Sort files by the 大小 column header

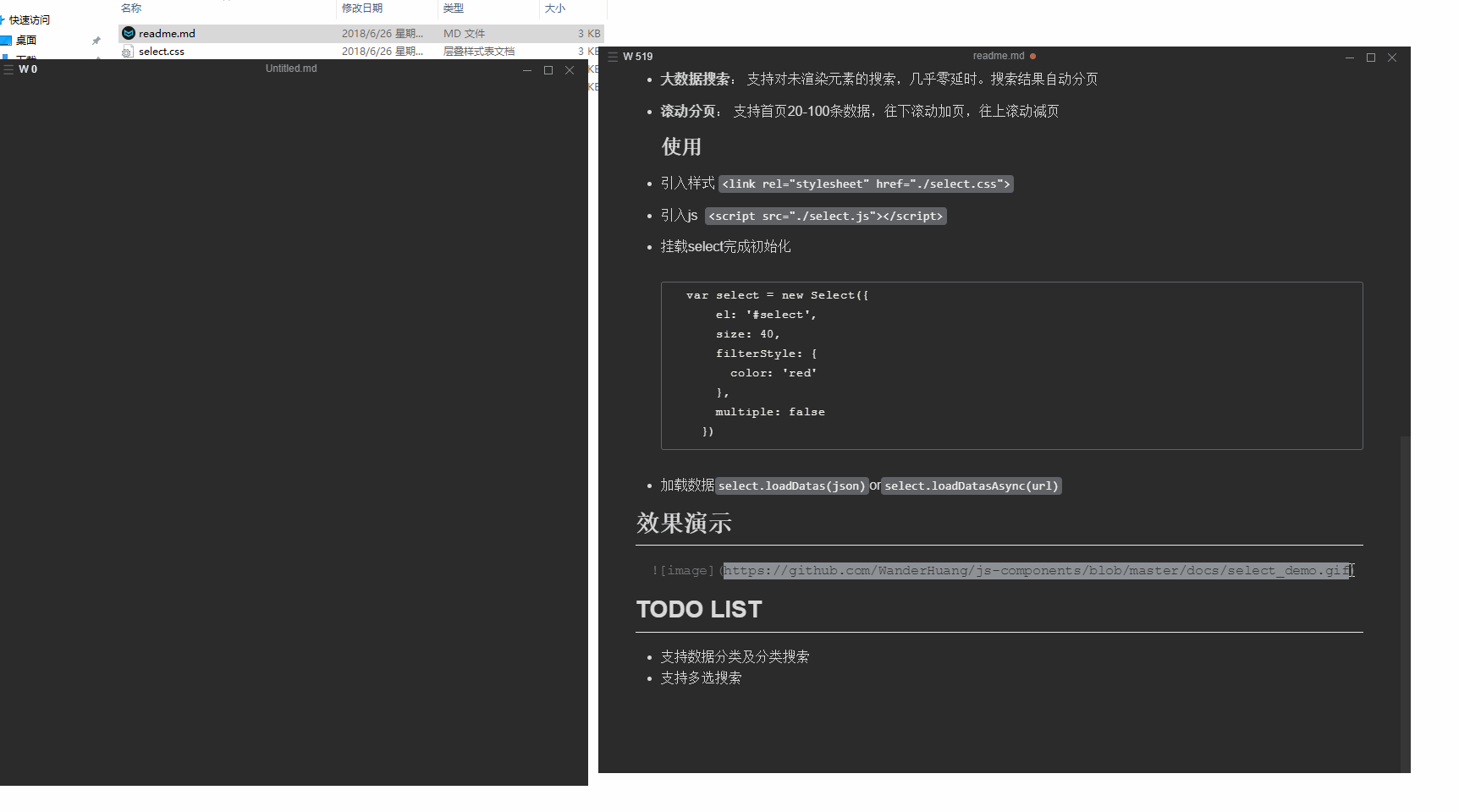click(x=554, y=8)
